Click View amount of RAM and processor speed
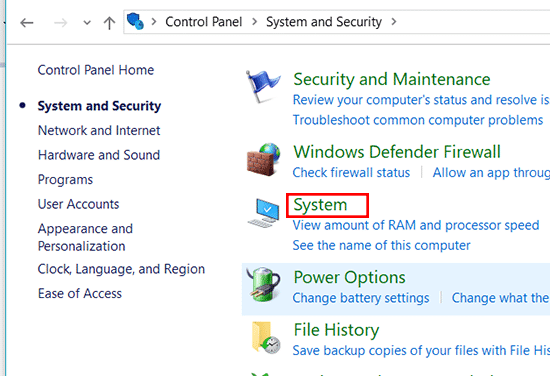This screenshot has height=376, width=550. pyautogui.click(x=416, y=225)
